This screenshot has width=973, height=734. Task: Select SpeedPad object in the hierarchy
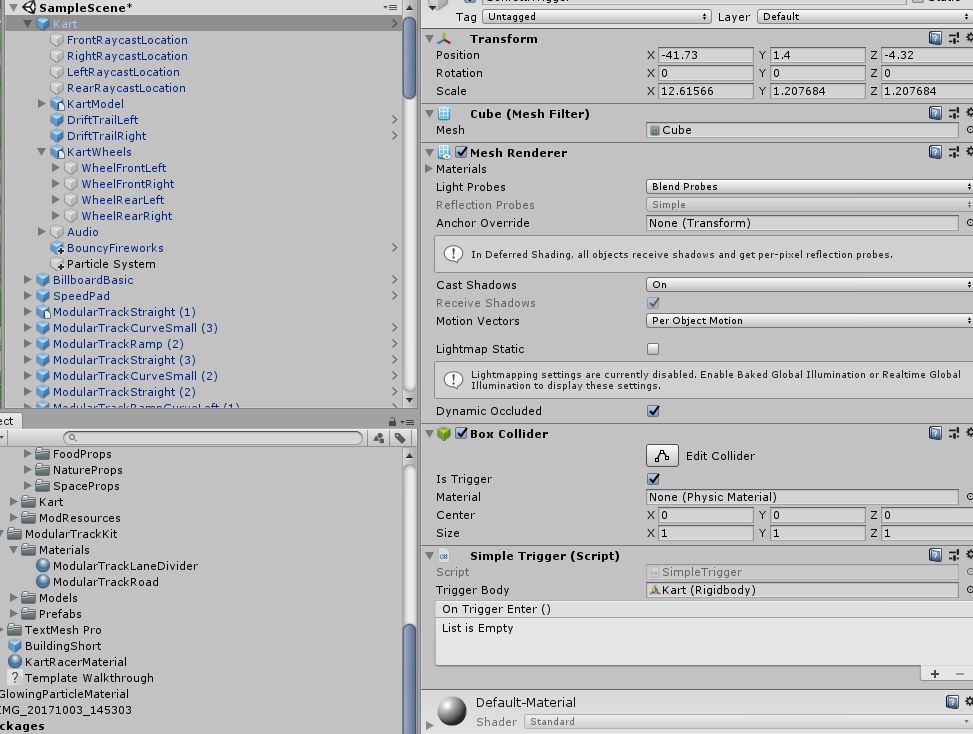pos(81,296)
